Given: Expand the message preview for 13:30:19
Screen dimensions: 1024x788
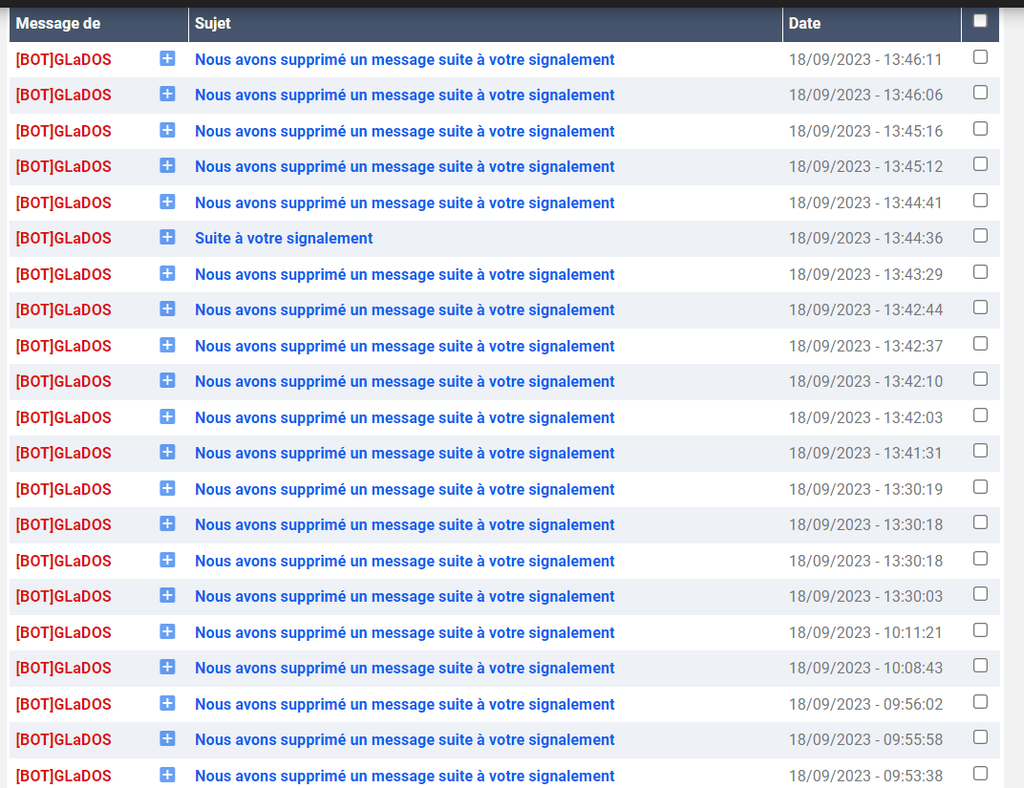Looking at the screenshot, I should coord(167,488).
